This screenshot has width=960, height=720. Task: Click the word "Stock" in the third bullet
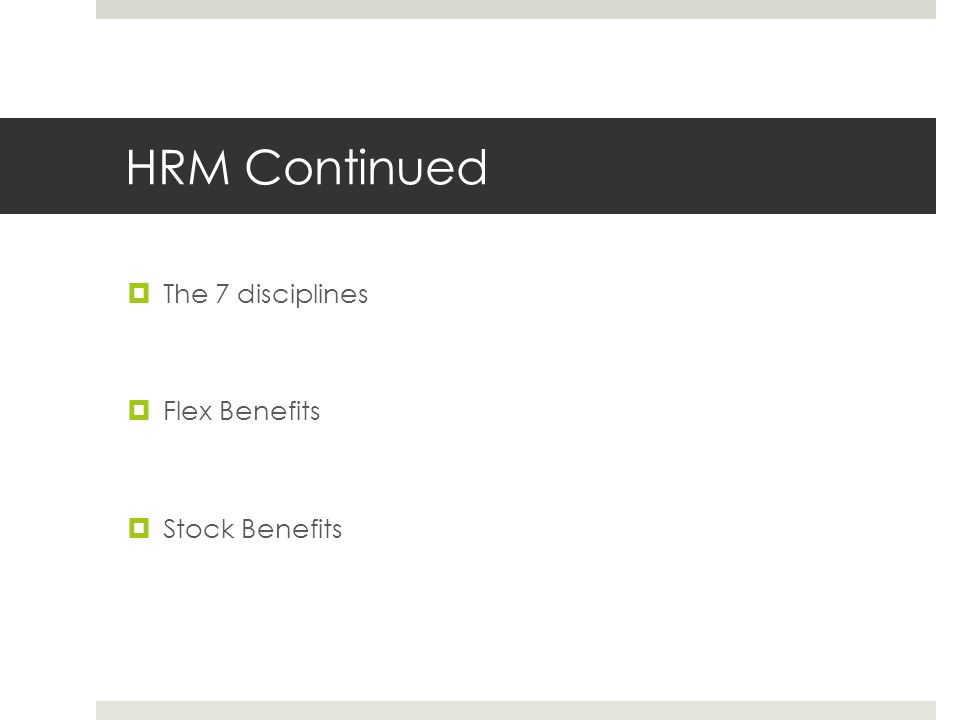pos(198,529)
